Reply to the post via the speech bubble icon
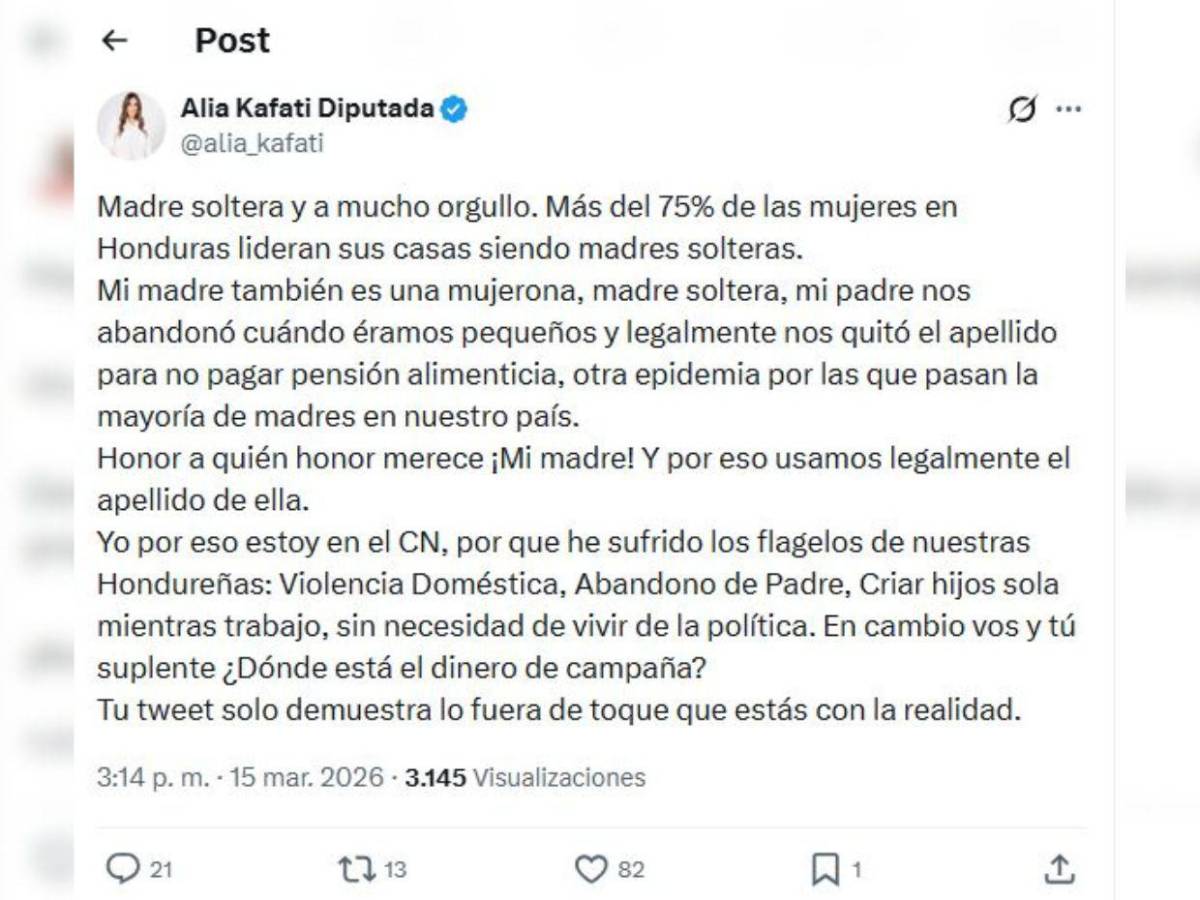 (x=123, y=866)
